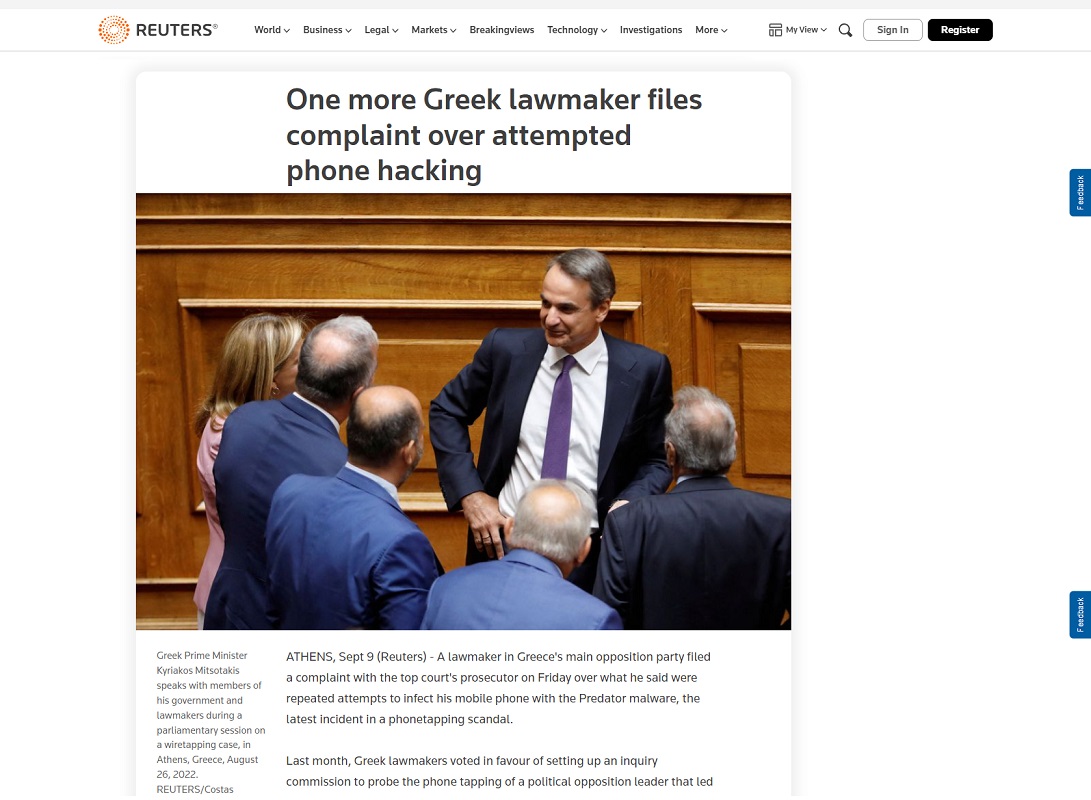The image size is (1091, 800).
Task: Expand the Technology menu chevron
Action: pos(604,31)
